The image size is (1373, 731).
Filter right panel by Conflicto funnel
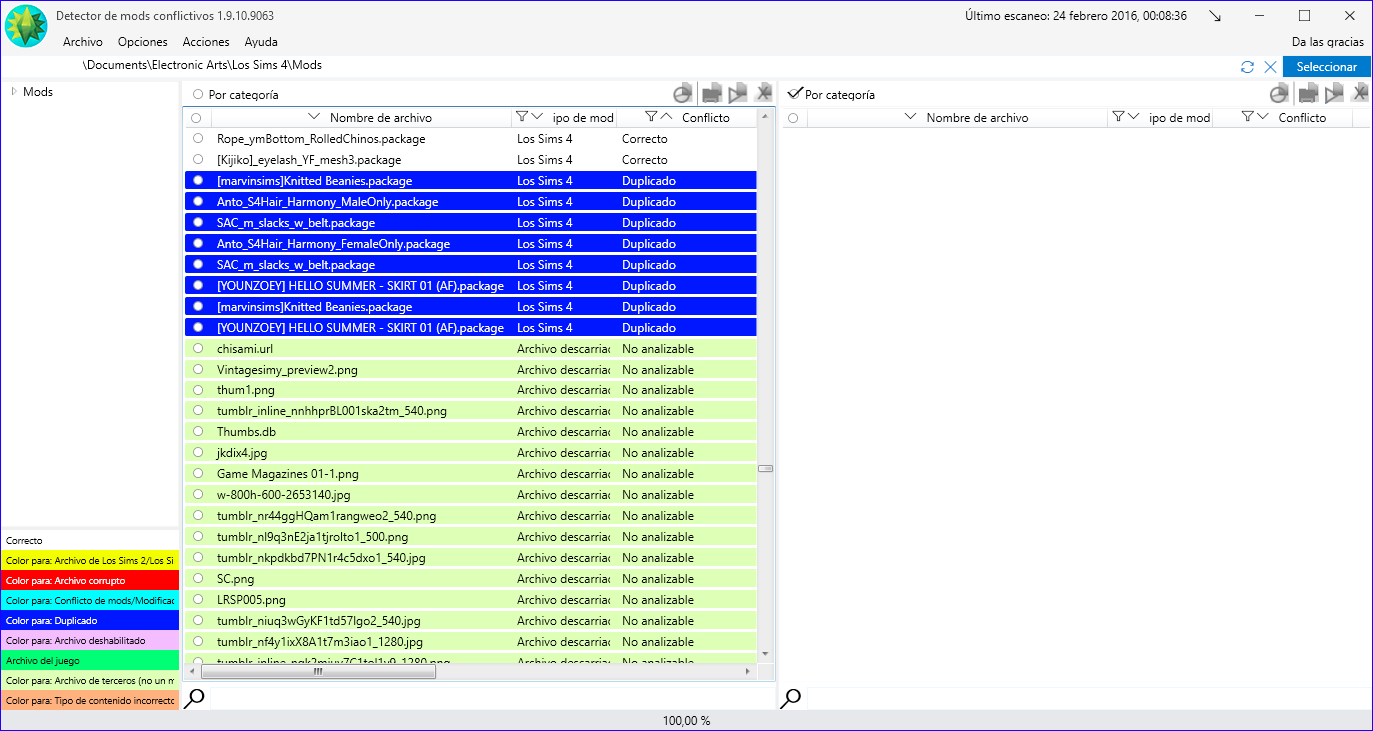[x=1247, y=117]
